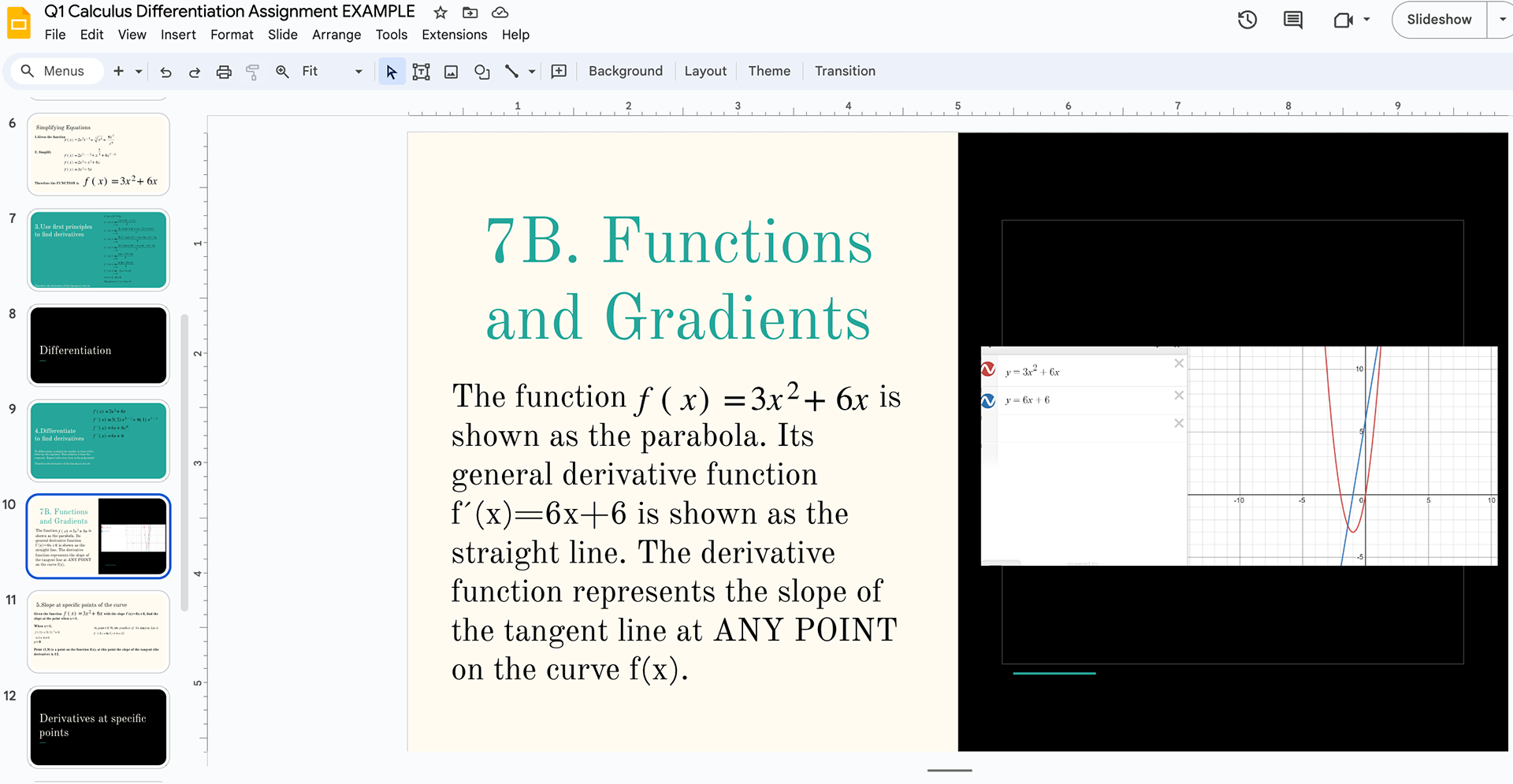
Task: Star the presentation title
Action: click(x=441, y=13)
